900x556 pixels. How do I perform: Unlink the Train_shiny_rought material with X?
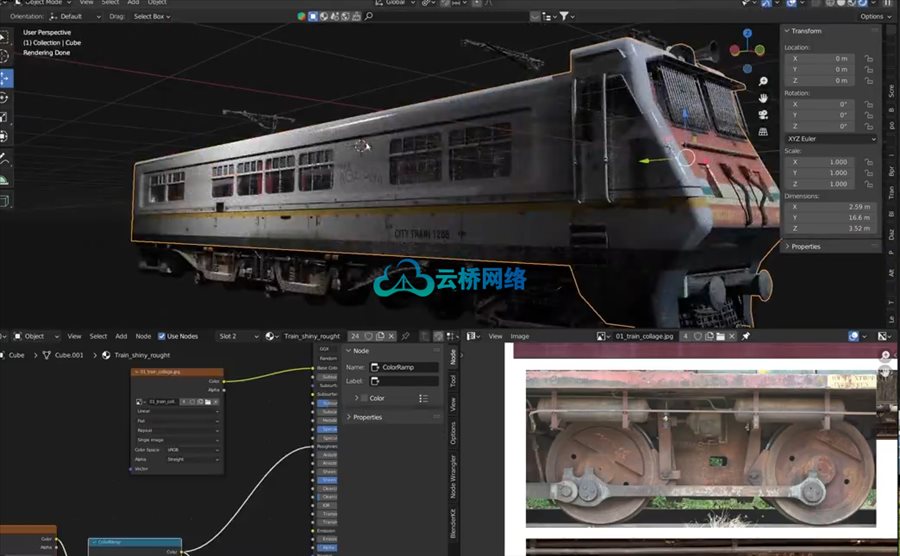click(x=391, y=336)
